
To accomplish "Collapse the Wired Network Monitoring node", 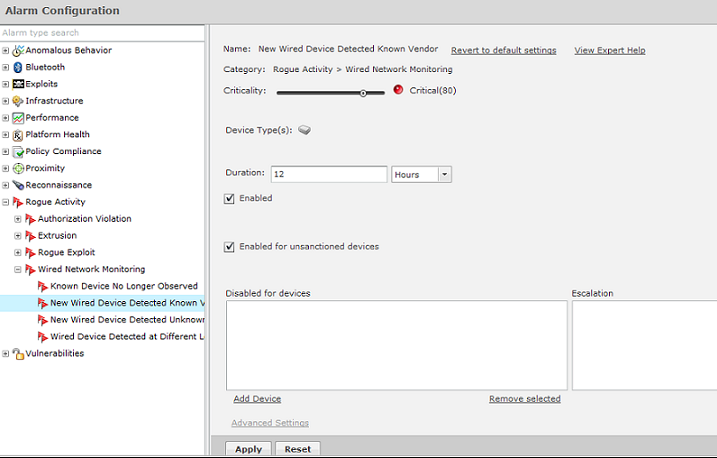I will pos(18,270).
